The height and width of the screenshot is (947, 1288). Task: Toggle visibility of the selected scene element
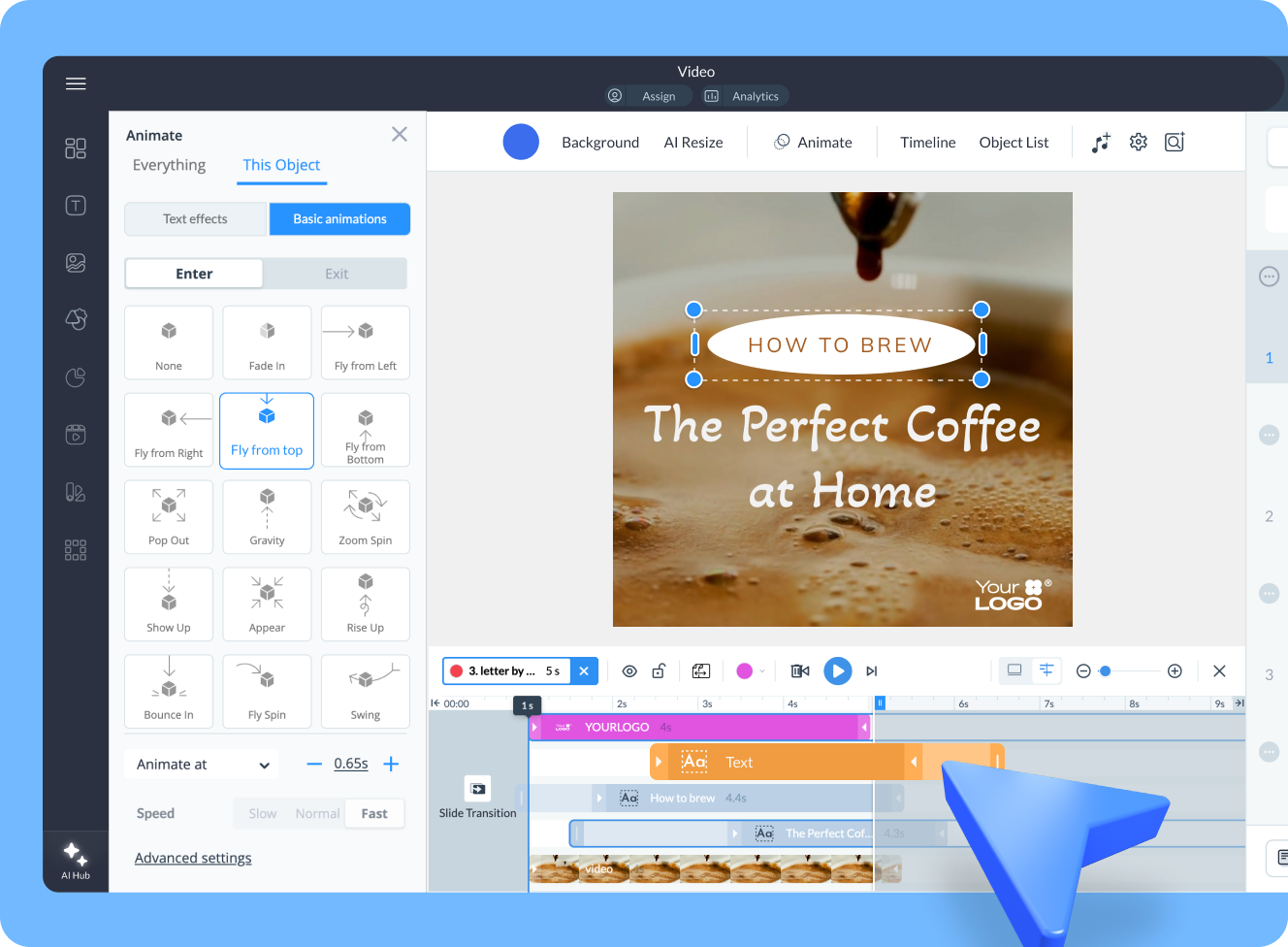(629, 670)
